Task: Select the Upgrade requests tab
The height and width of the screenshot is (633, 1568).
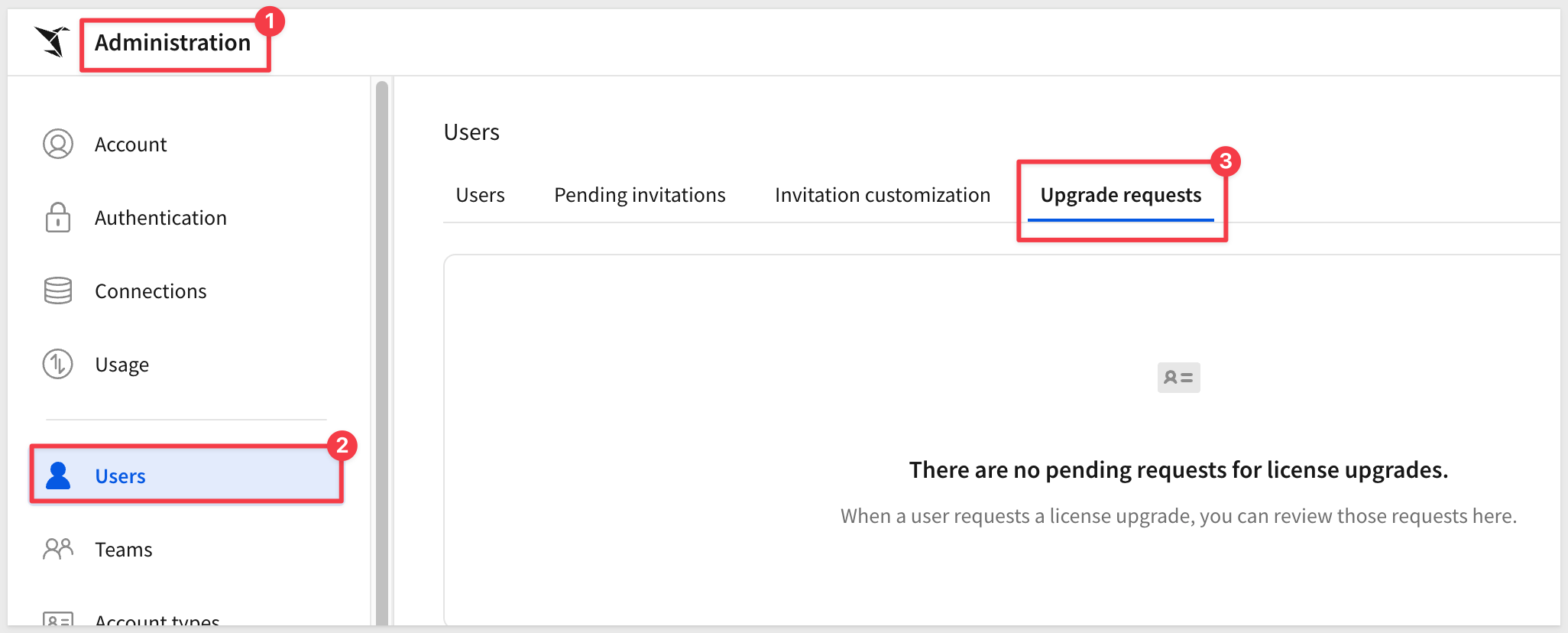Action: click(x=1121, y=196)
